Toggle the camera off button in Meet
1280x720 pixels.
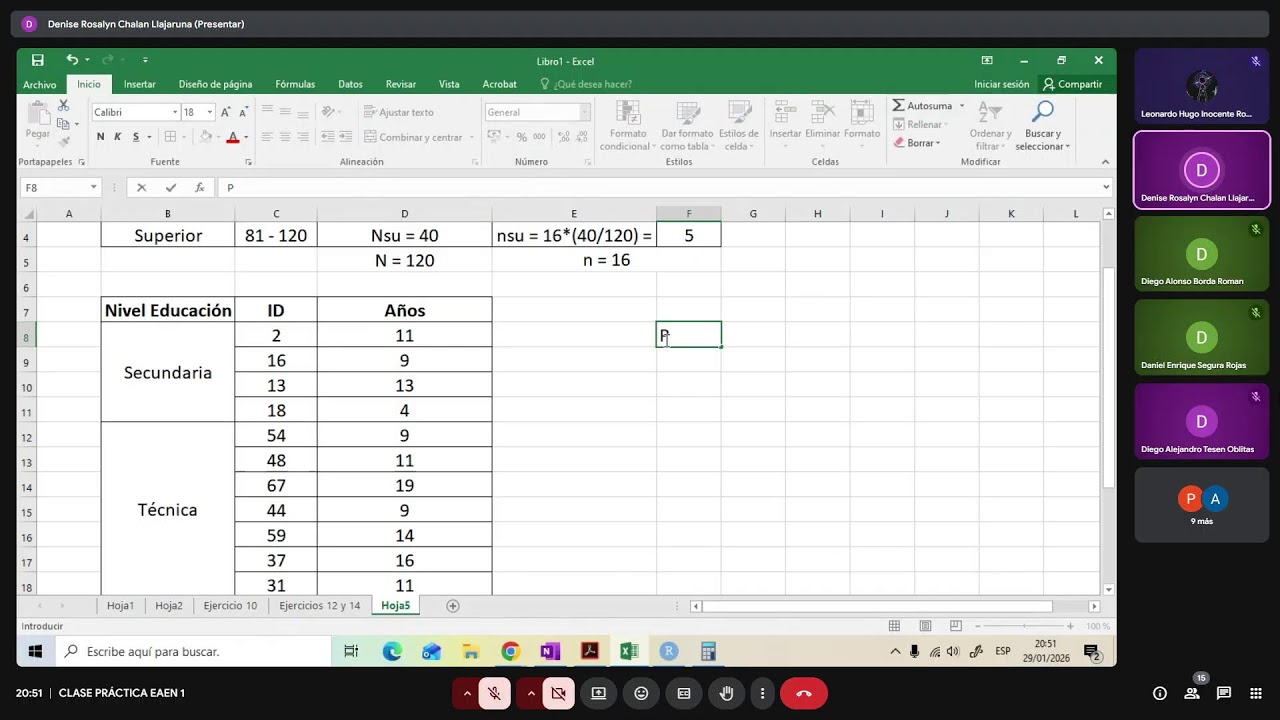tap(558, 693)
